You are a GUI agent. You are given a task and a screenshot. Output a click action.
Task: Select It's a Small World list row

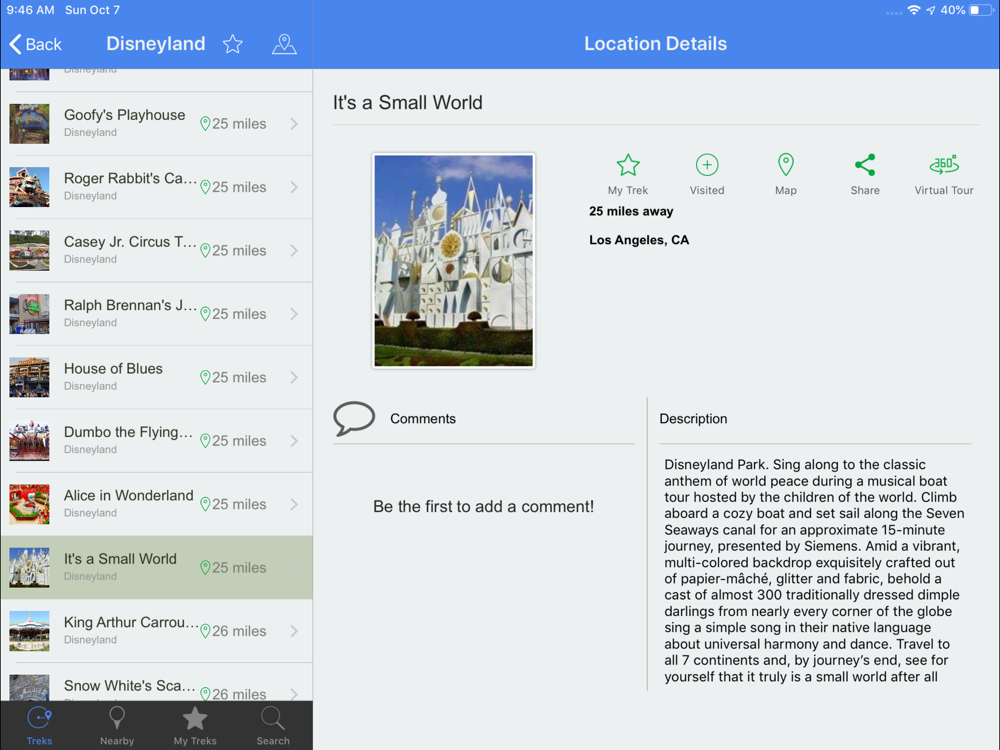click(x=157, y=568)
